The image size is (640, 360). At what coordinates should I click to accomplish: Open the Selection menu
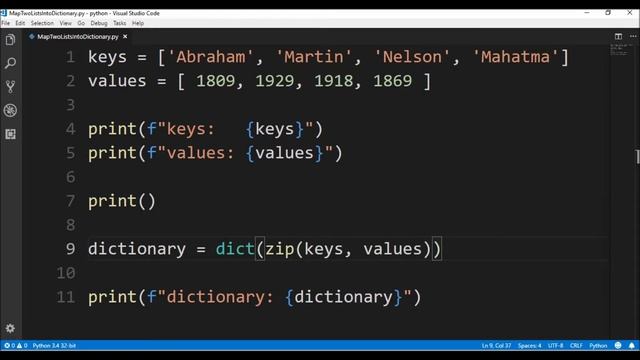(42, 23)
